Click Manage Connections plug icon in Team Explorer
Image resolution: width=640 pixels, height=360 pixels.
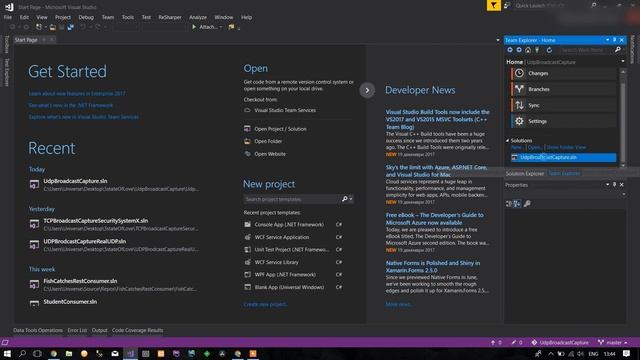[x=537, y=50]
